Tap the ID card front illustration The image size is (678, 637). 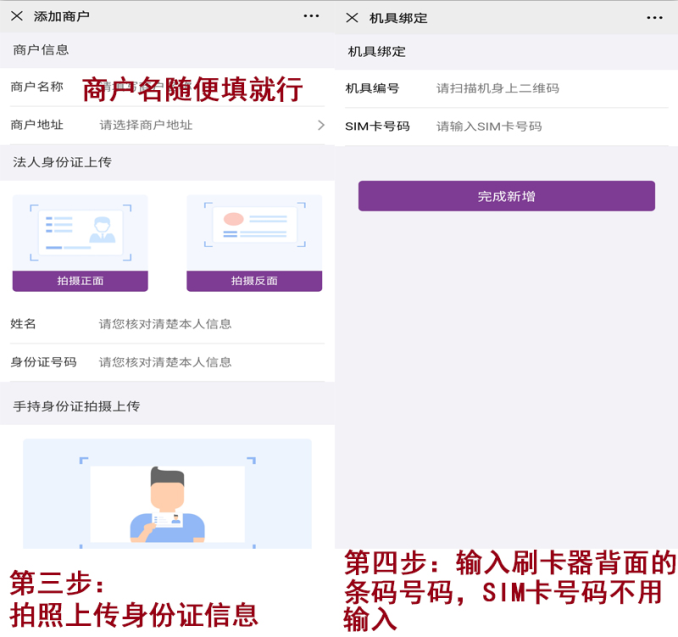click(x=80, y=233)
